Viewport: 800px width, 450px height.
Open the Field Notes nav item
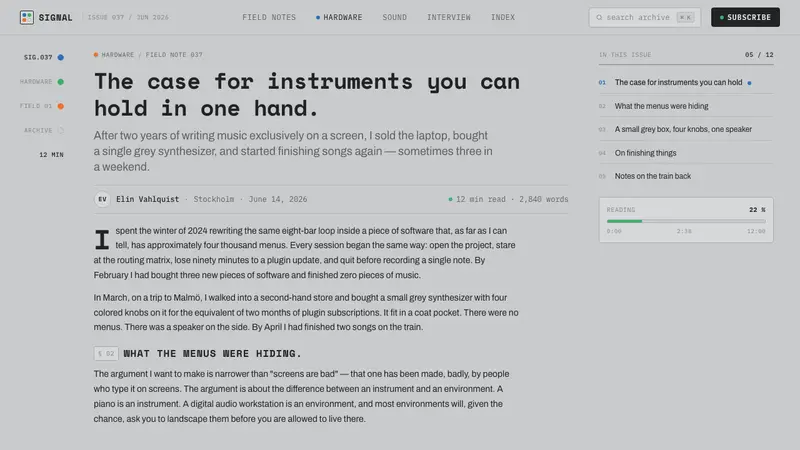click(x=269, y=17)
